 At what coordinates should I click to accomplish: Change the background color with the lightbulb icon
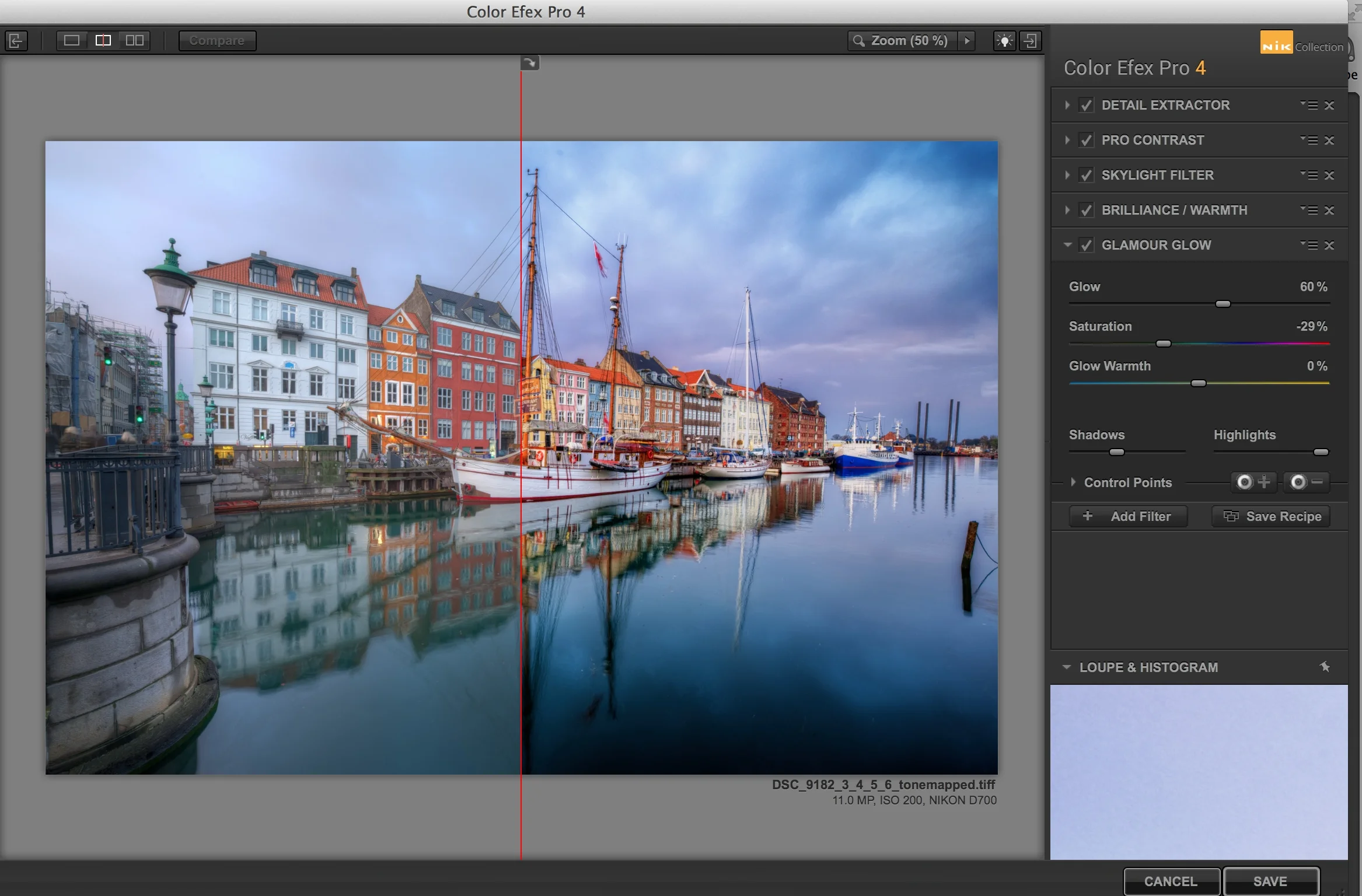coord(1004,40)
